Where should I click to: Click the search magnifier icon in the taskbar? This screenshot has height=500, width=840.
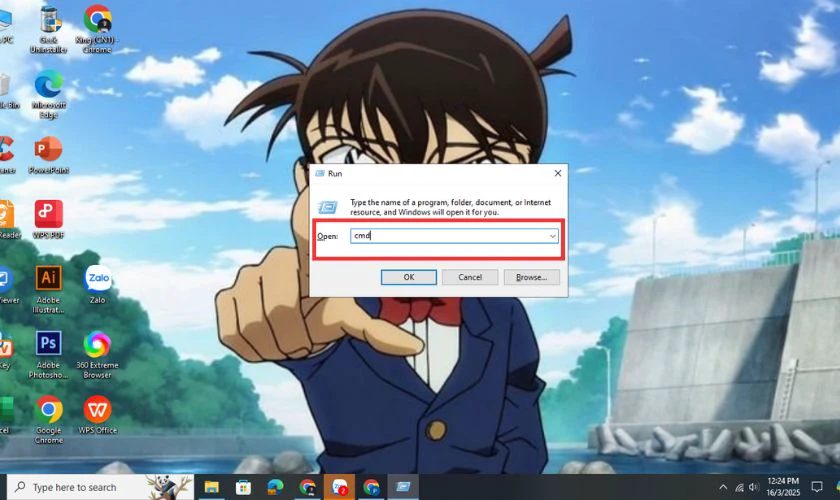click(20, 487)
